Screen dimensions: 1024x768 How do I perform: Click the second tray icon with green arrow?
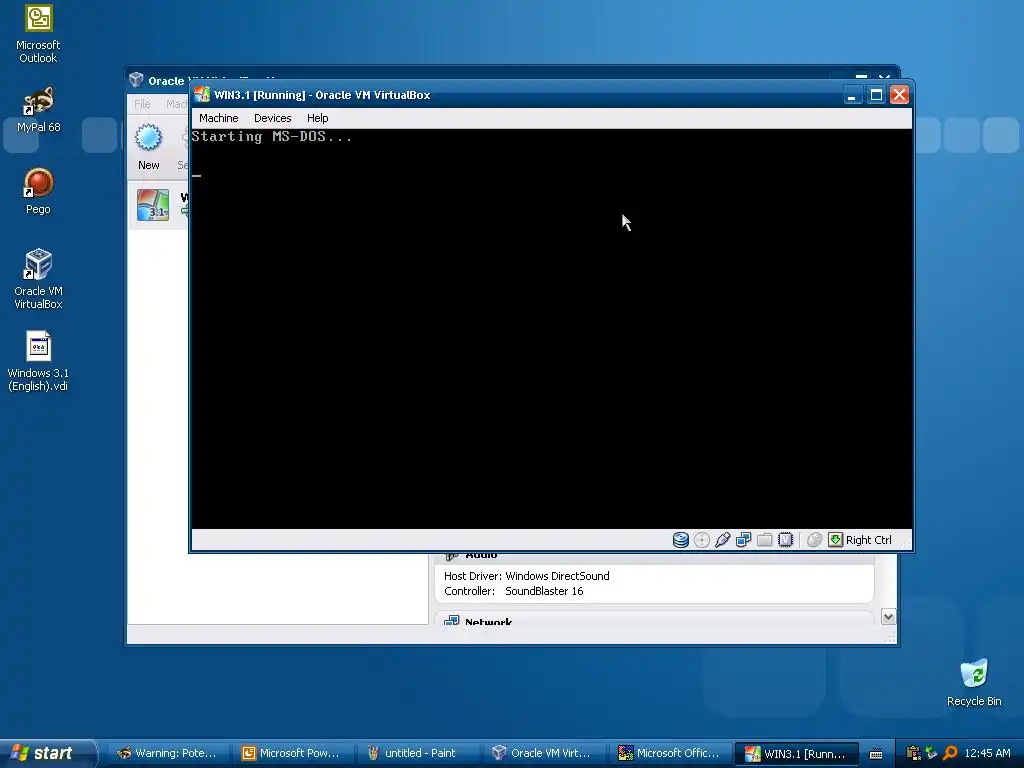931,753
